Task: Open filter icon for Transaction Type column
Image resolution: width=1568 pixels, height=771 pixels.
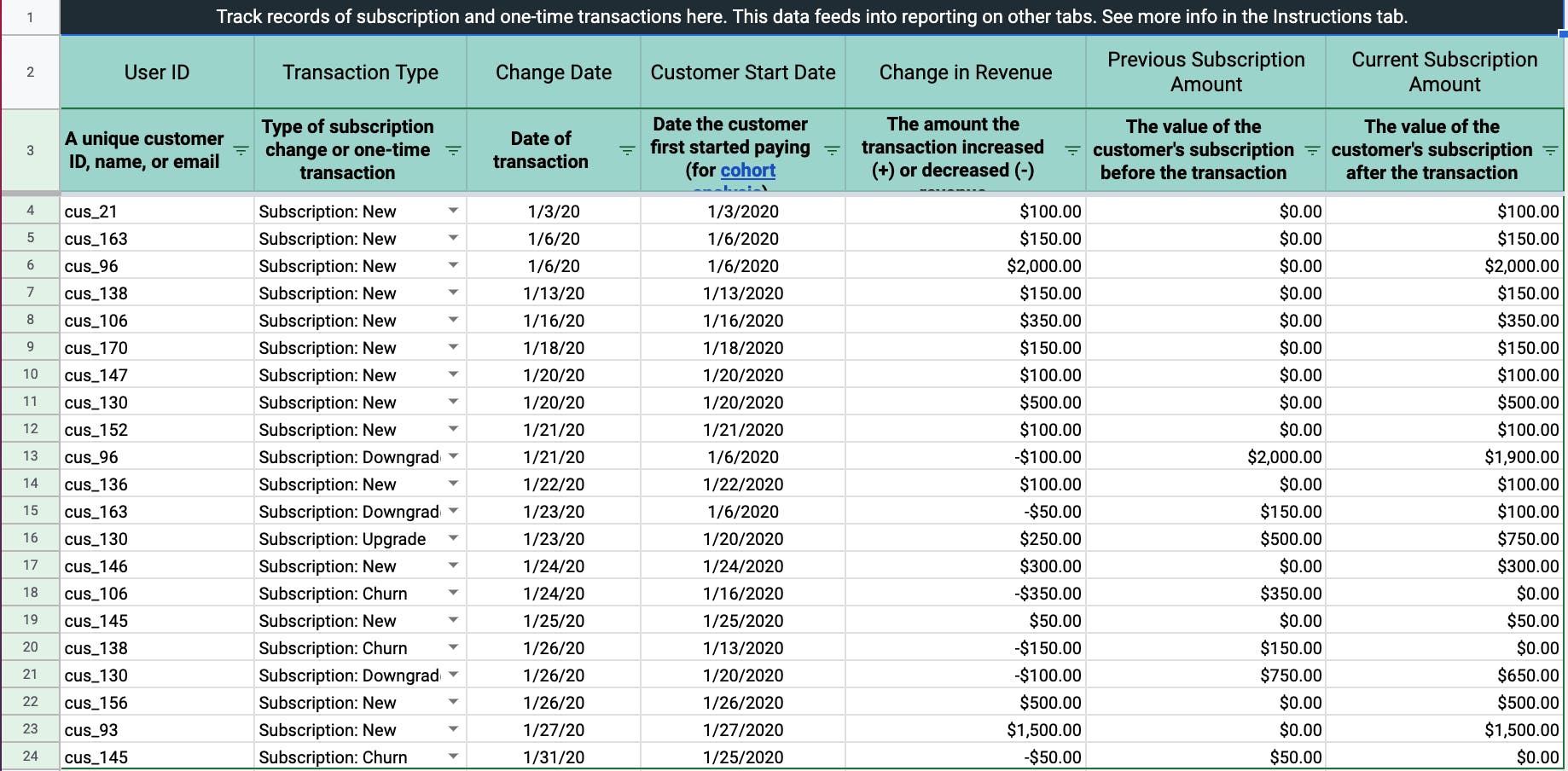Action: 453,151
